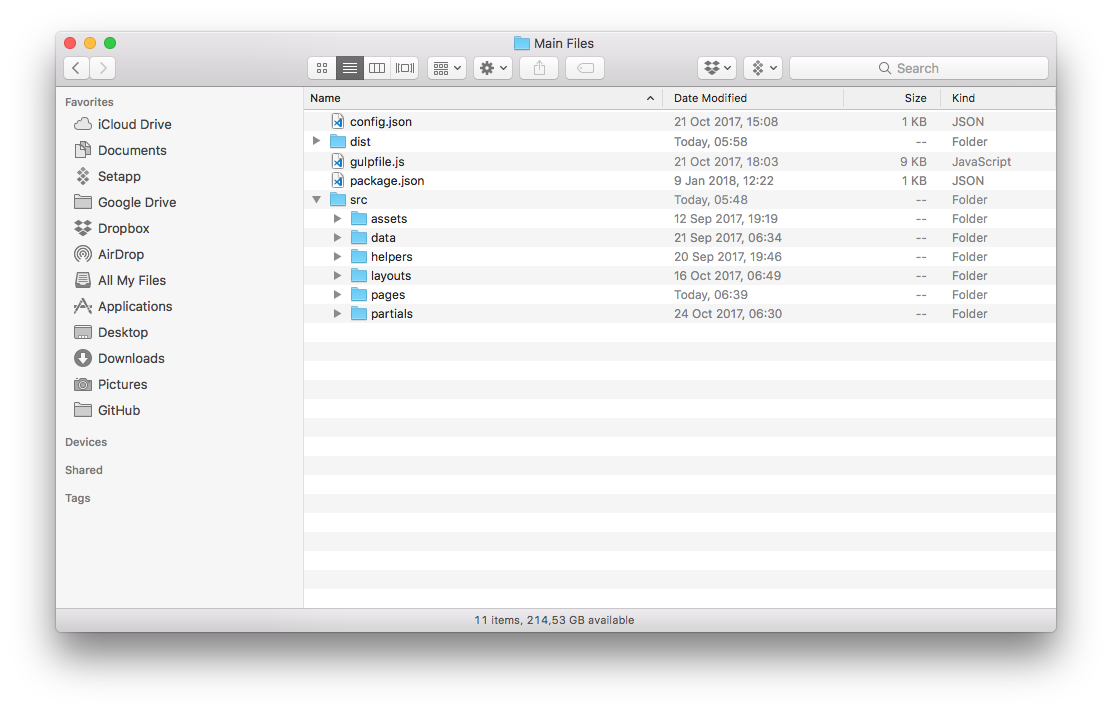Expand the helpers folder

tap(338, 257)
